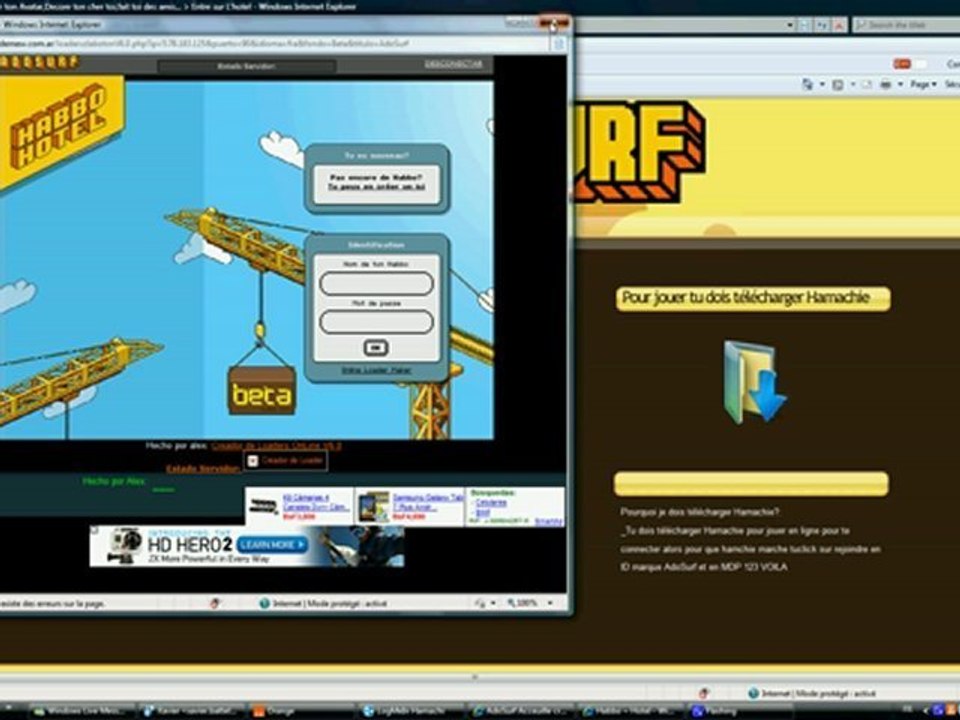960x720 pixels.
Task: Click the password field in login box
Action: 376,322
